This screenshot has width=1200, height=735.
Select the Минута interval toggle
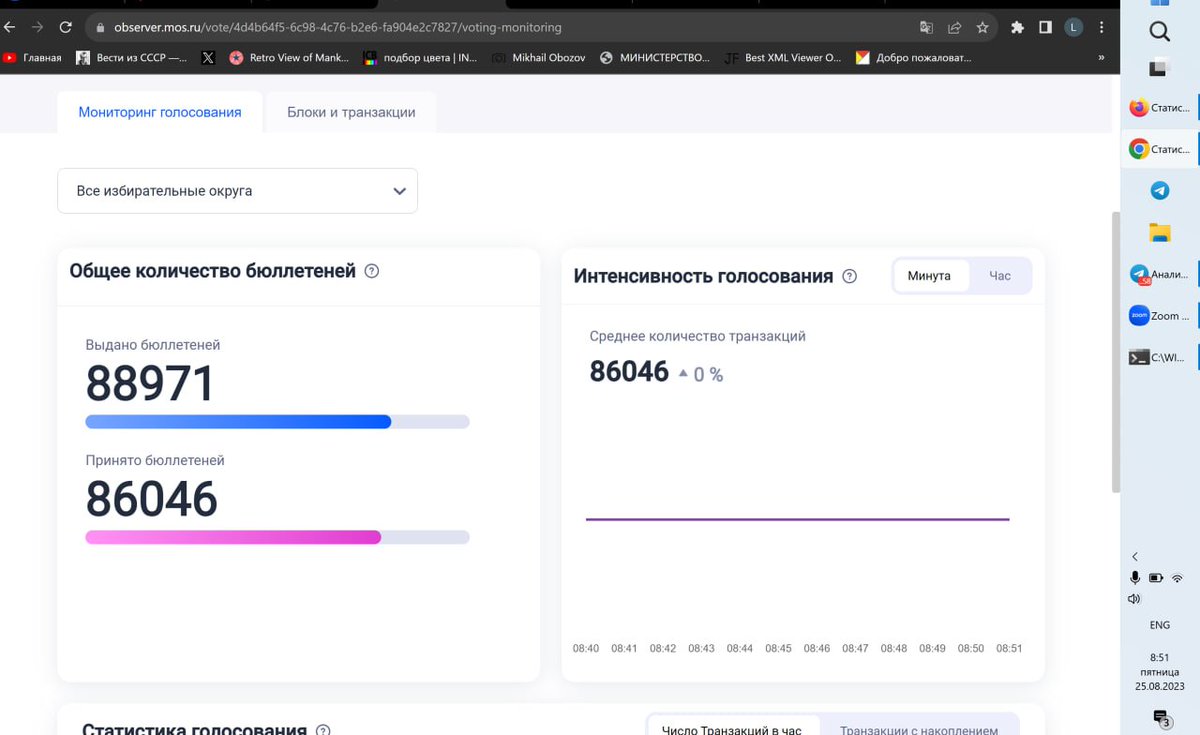coord(929,276)
